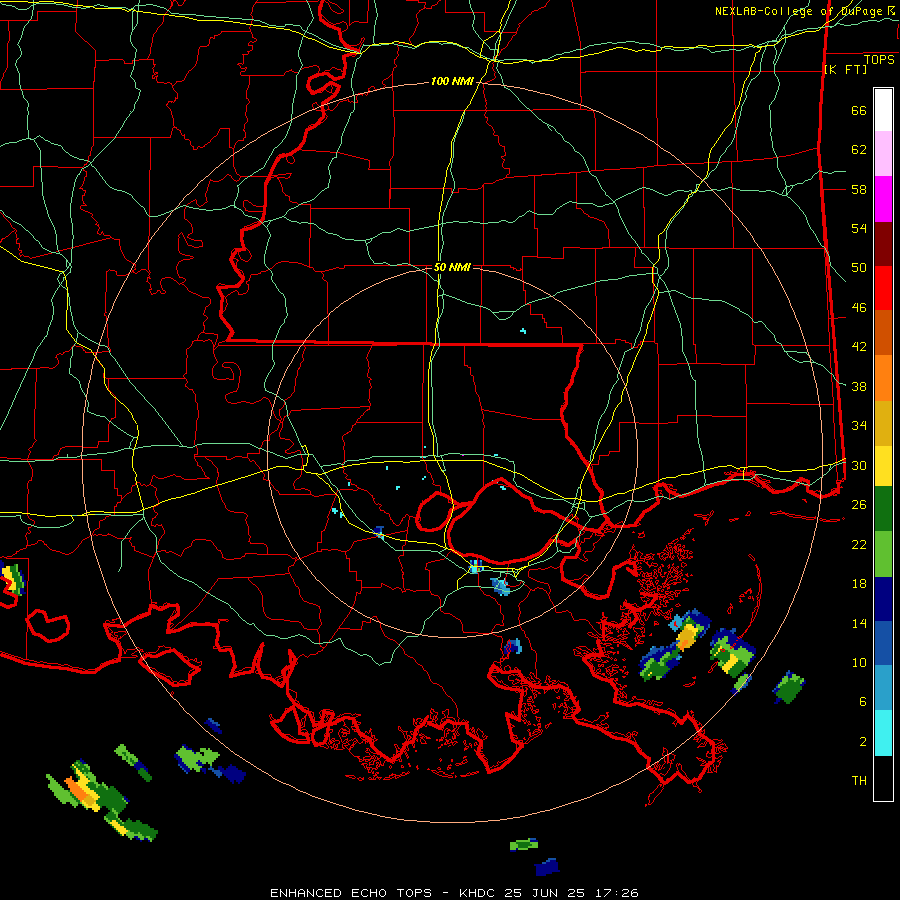900x900 pixels.
Task: Click the black TH swatch at legend bottom
Action: pyautogui.click(x=883, y=778)
